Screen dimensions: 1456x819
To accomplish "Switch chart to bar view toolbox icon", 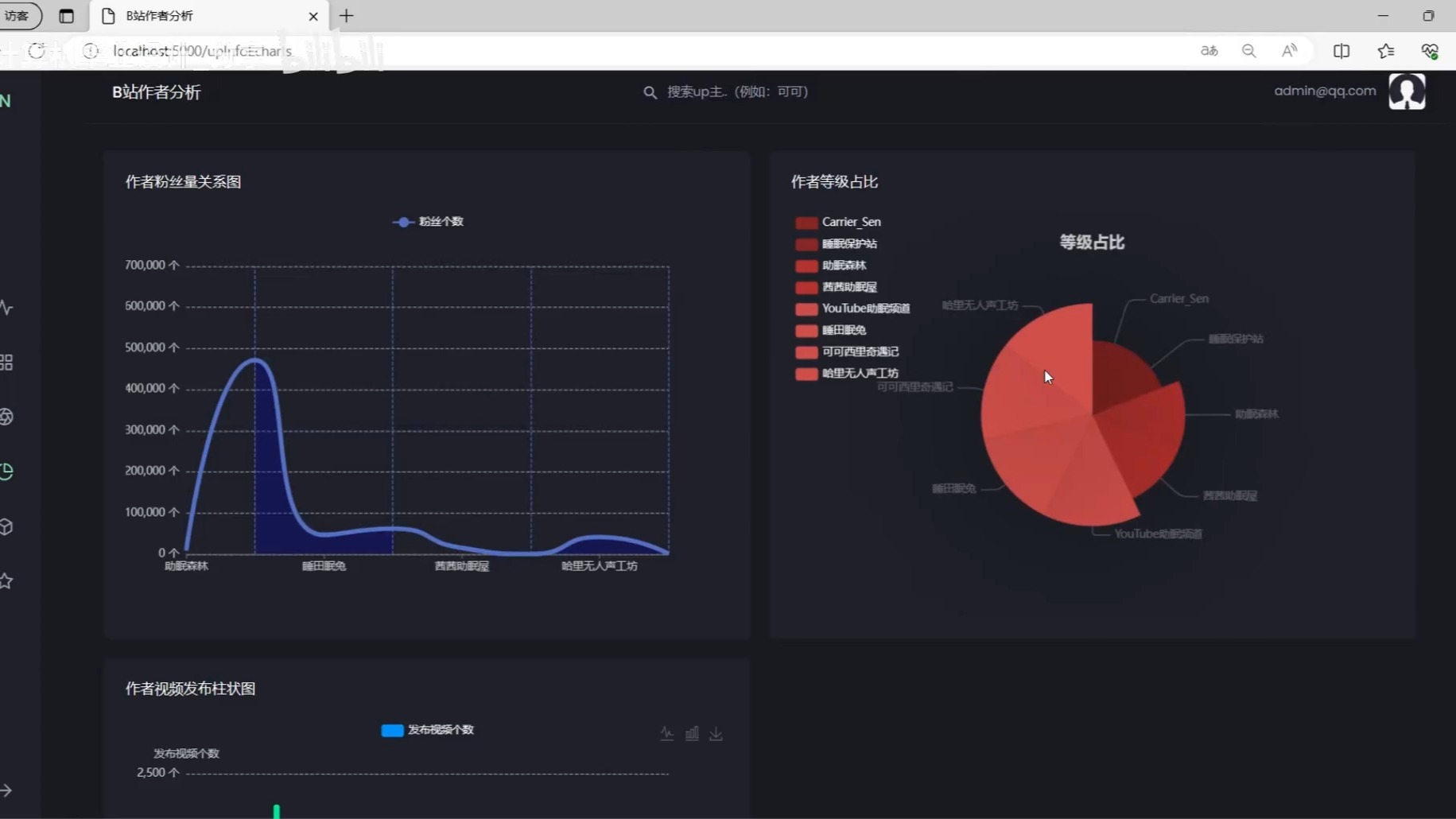I will 692,733.
